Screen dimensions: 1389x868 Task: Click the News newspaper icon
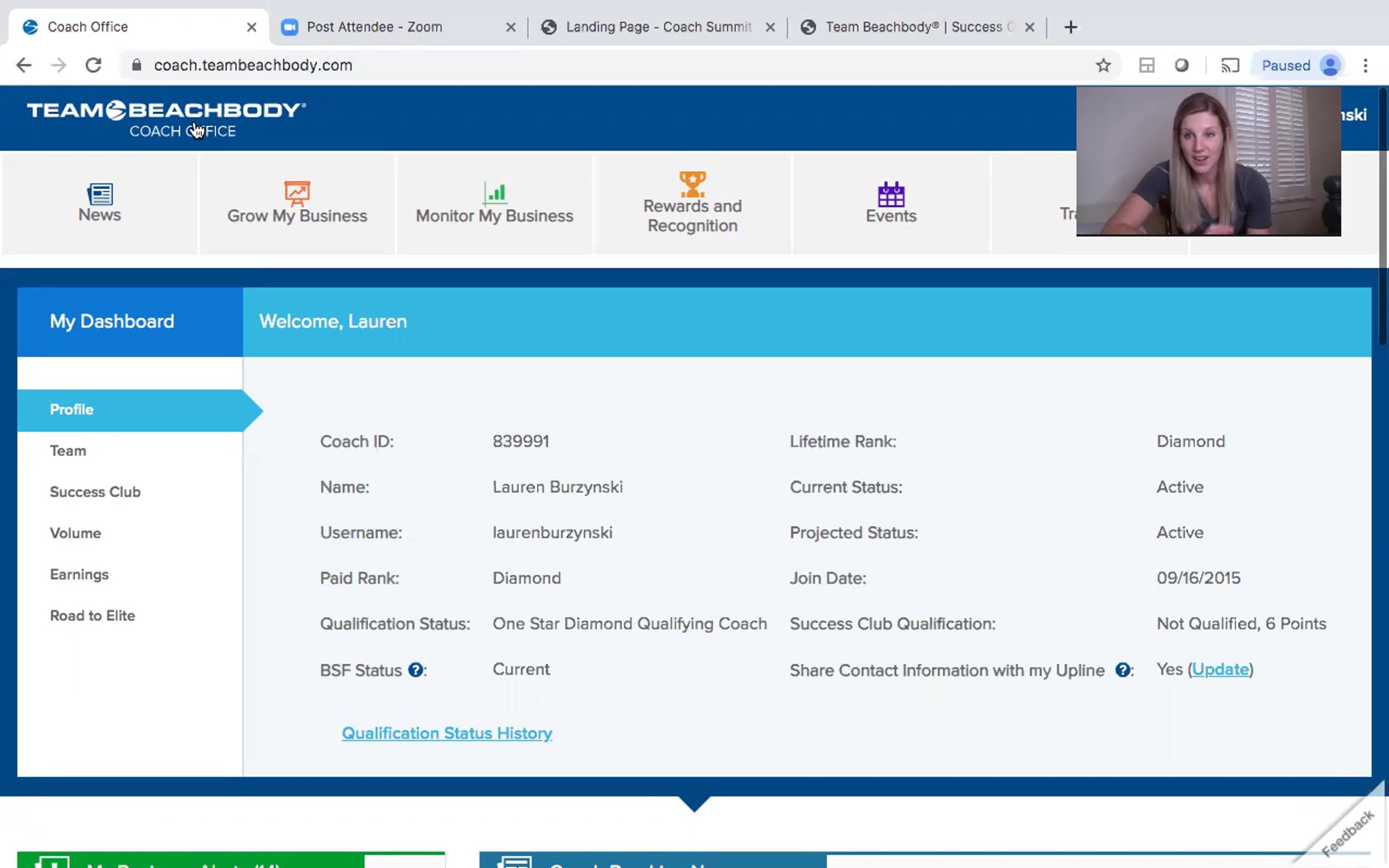(100, 194)
